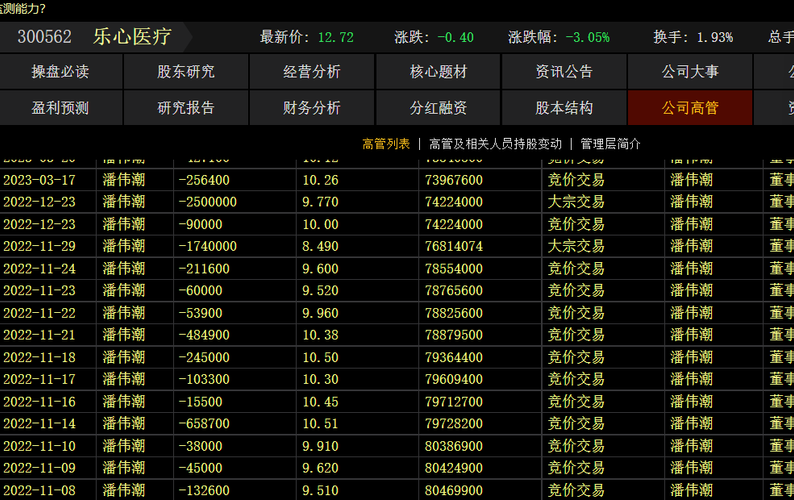Click latest price value 12.72

[x=336, y=37]
